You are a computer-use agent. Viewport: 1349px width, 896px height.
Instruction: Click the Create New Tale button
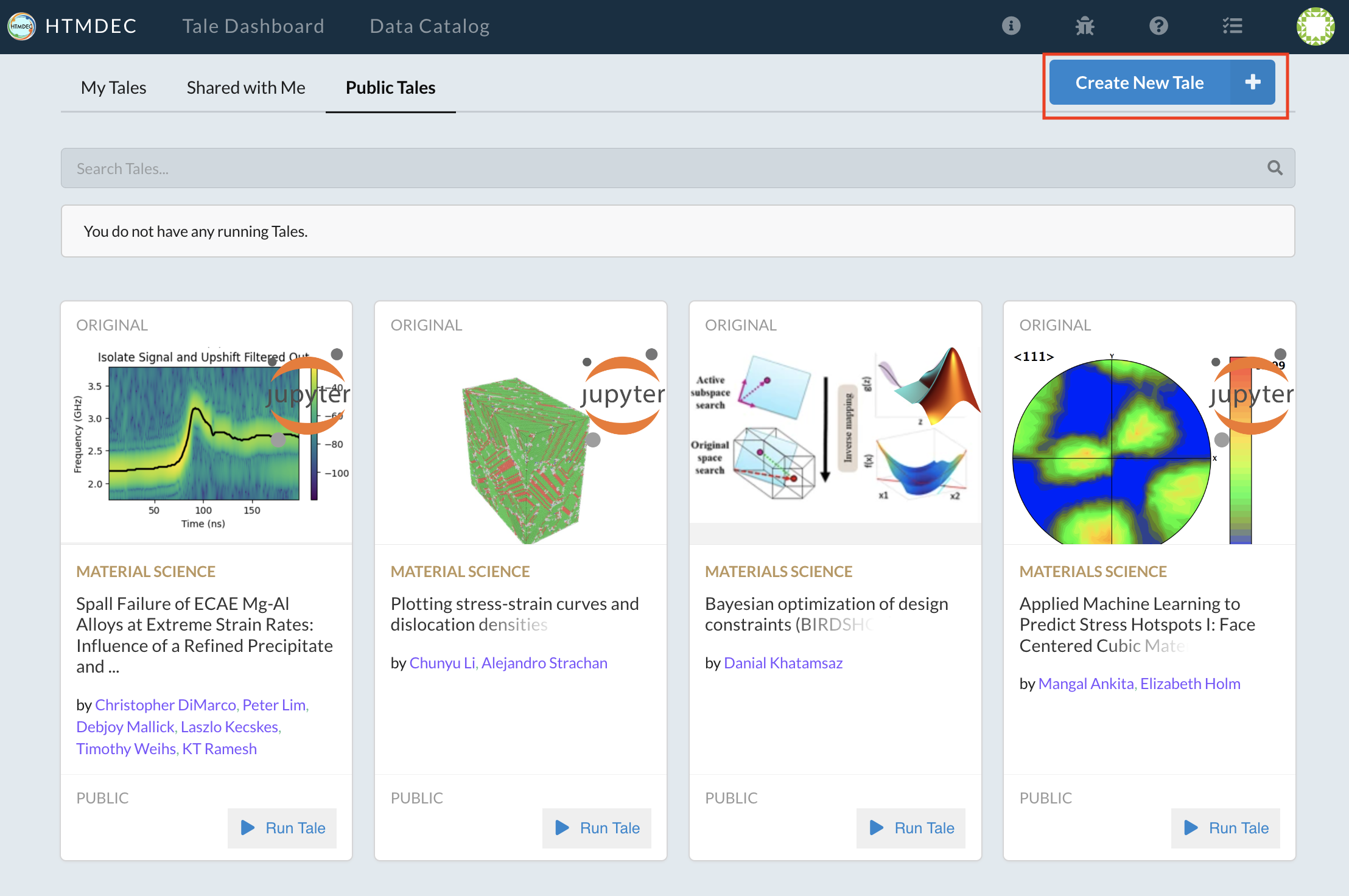(1140, 82)
